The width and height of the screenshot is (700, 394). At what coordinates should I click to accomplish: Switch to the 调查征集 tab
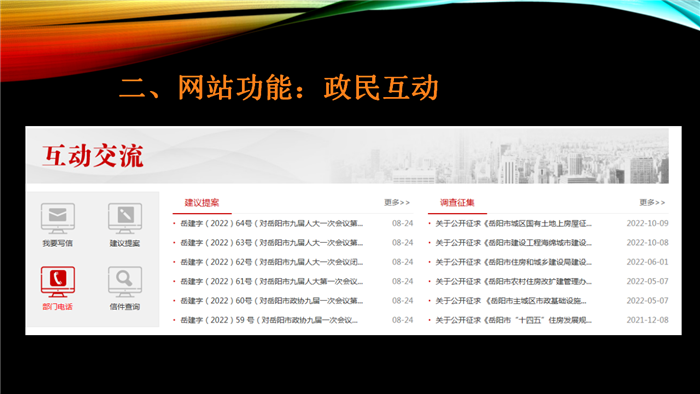tap(457, 203)
